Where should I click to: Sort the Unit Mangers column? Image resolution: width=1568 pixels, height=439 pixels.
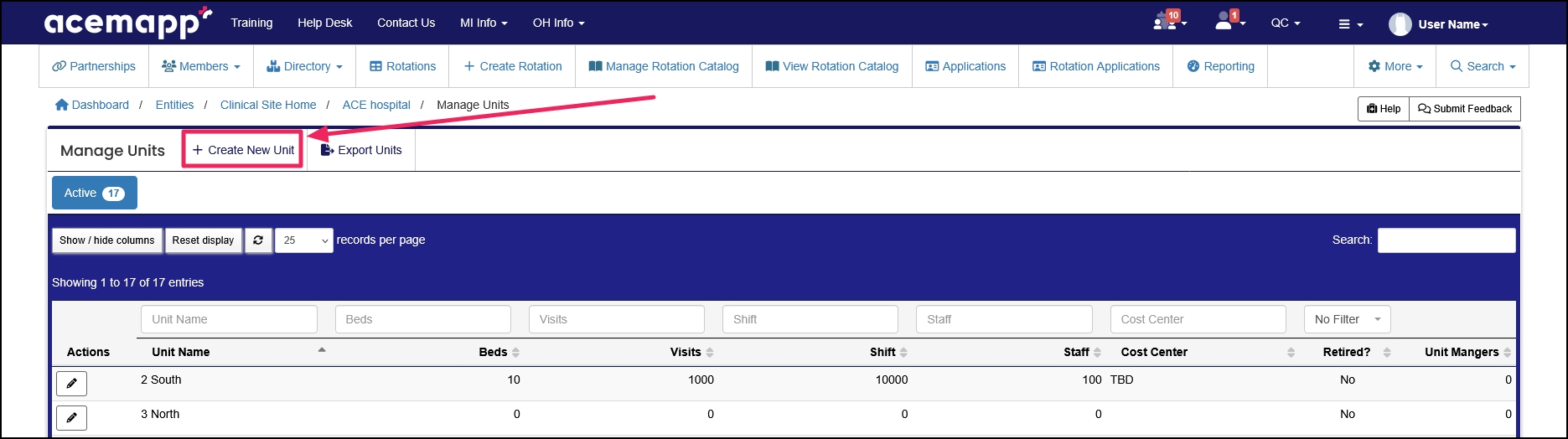click(1508, 353)
